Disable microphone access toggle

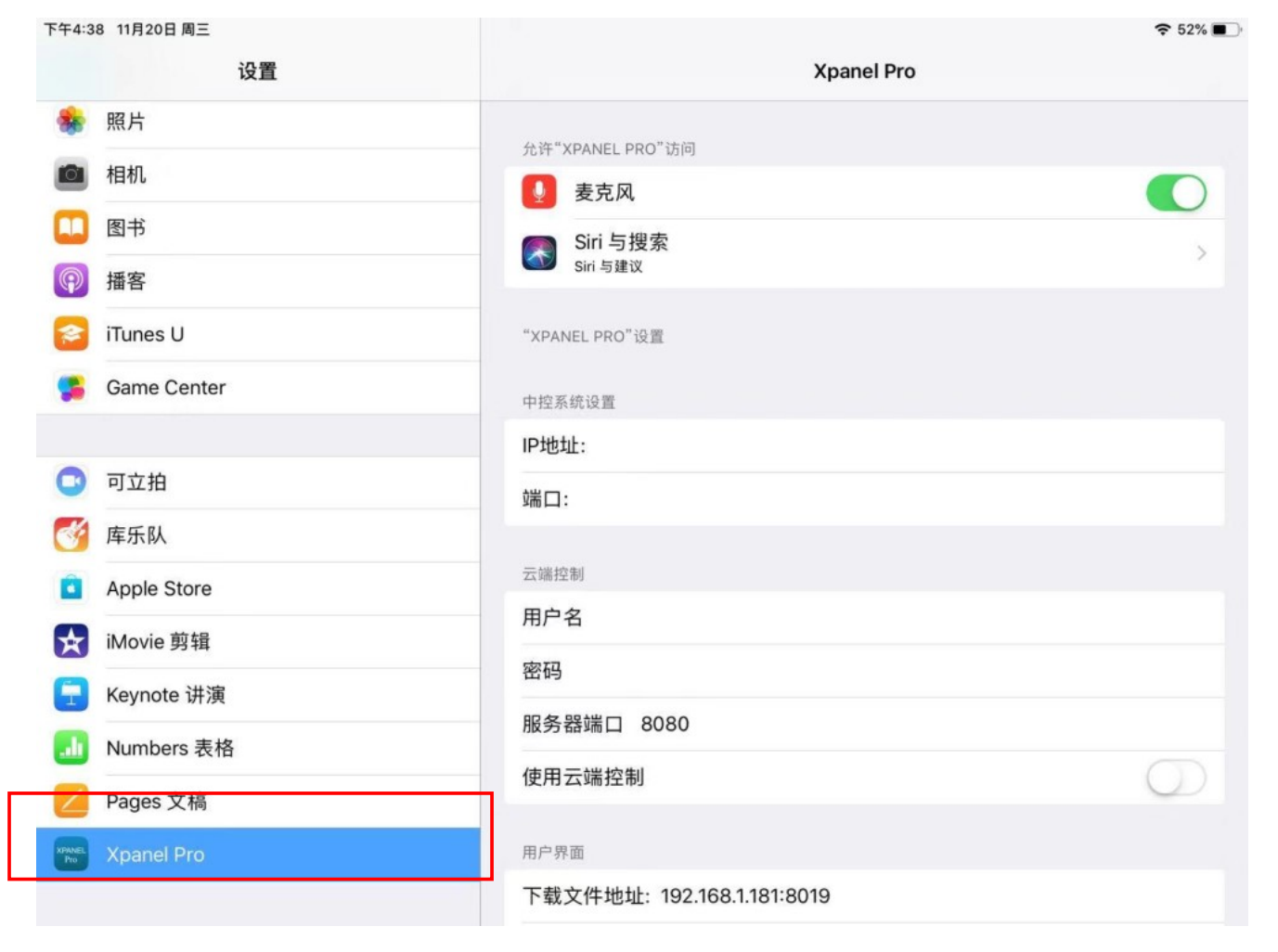point(1175,193)
